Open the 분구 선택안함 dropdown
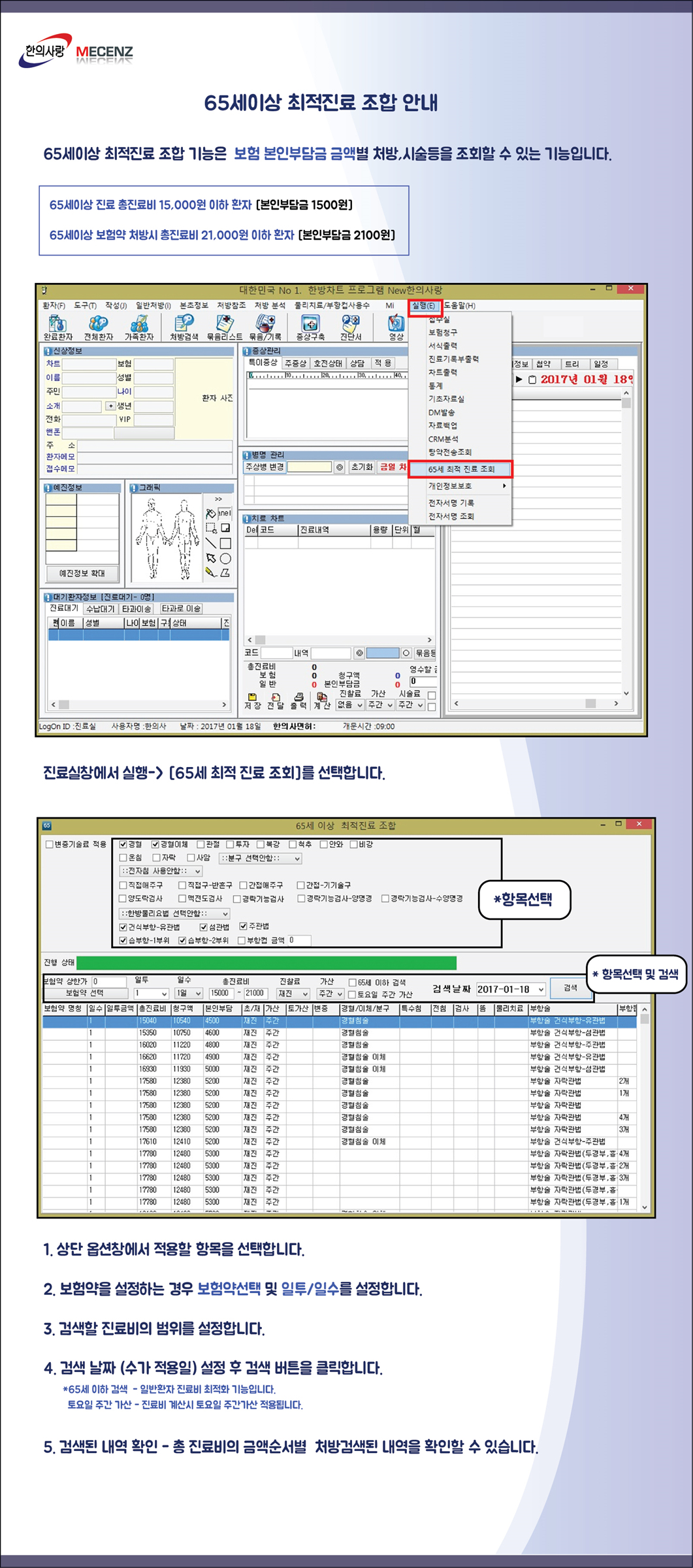693x1568 pixels. (x=260, y=858)
